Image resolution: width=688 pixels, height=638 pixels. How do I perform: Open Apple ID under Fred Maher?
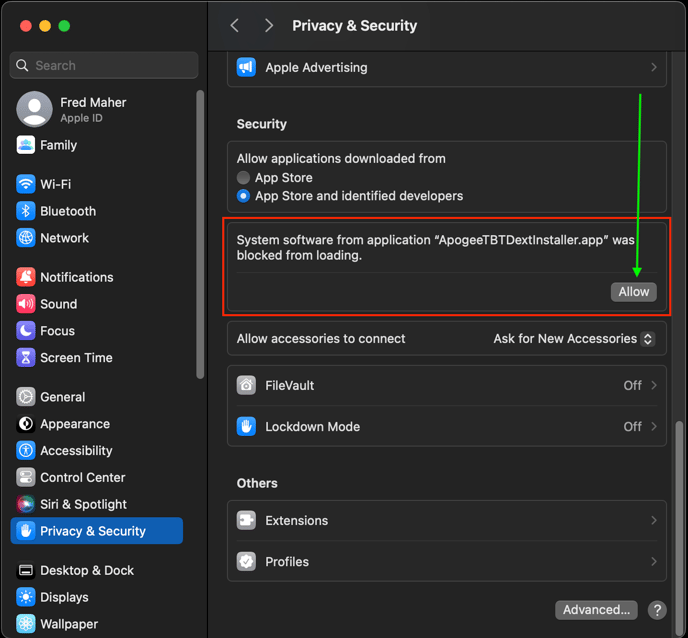(x=81, y=118)
